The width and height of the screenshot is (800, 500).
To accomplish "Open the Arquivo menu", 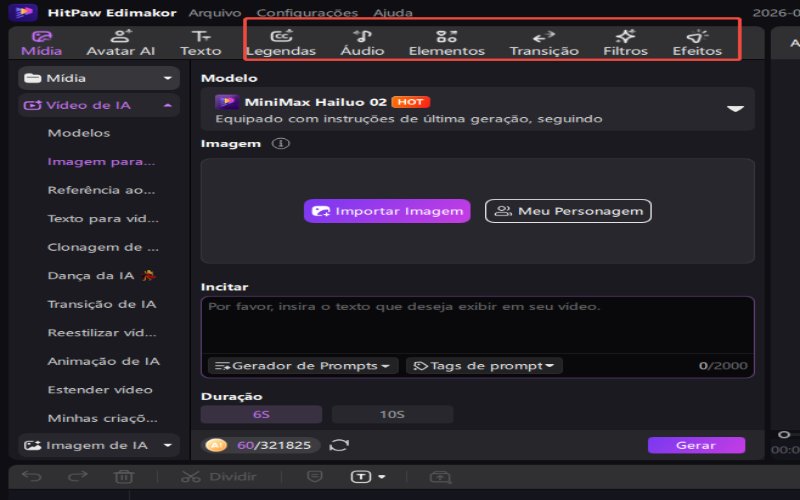I will (215, 12).
